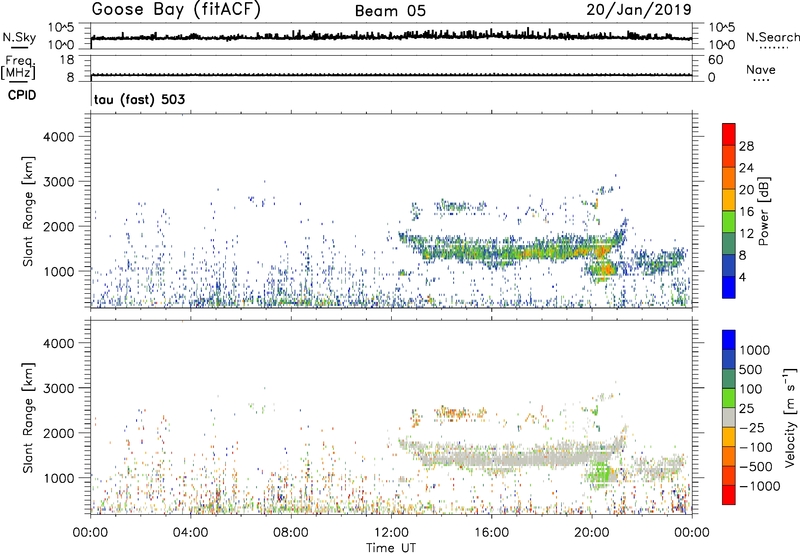The width and height of the screenshot is (800, 554).
Task: Click the '18' tick on the frequency axis
Action: coord(67,60)
